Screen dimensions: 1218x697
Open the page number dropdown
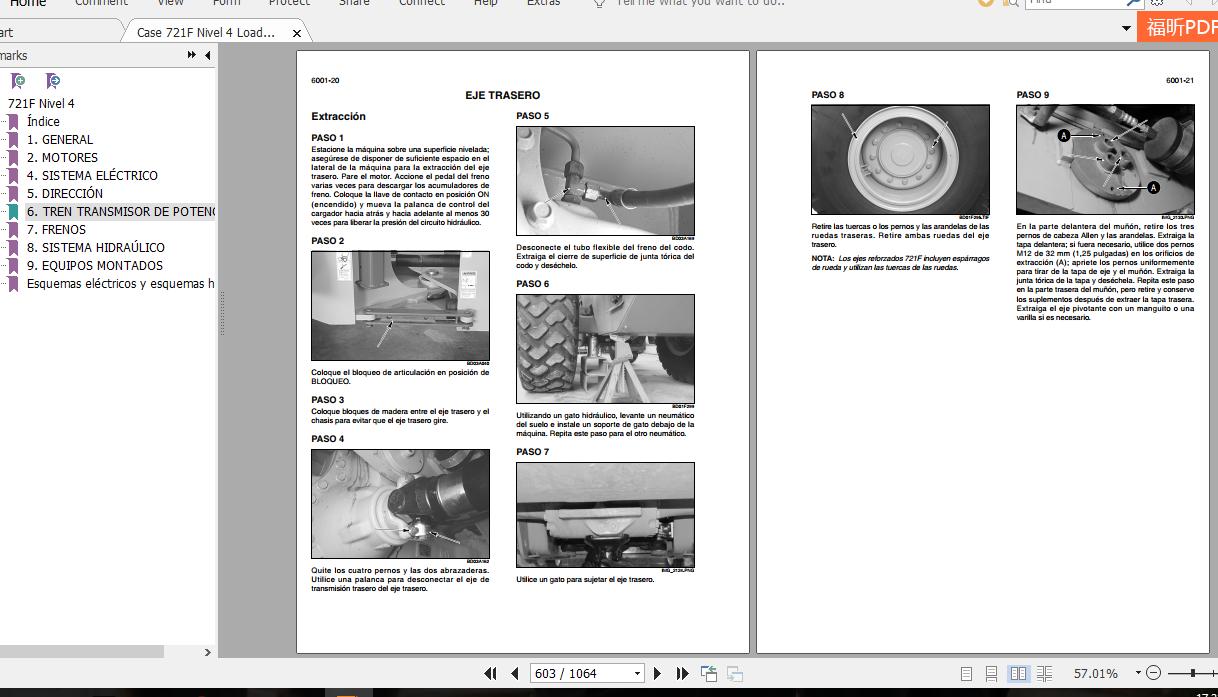[635, 672]
